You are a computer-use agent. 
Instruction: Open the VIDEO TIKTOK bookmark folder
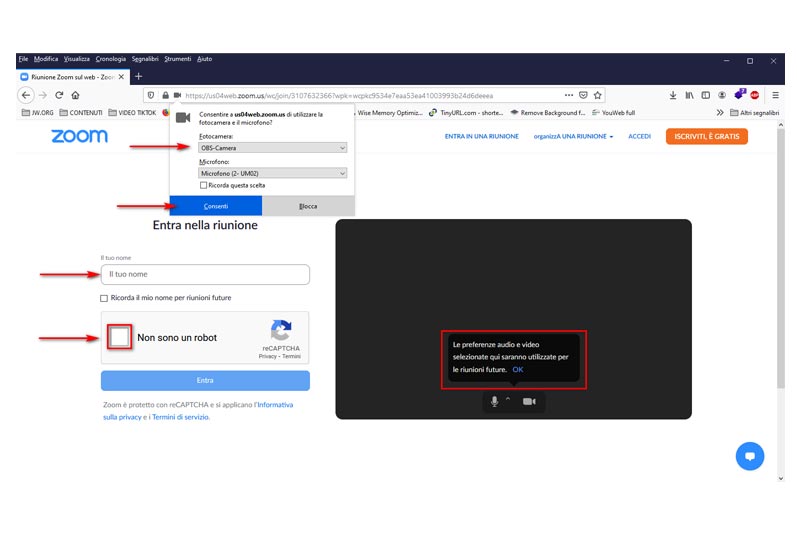[132, 113]
